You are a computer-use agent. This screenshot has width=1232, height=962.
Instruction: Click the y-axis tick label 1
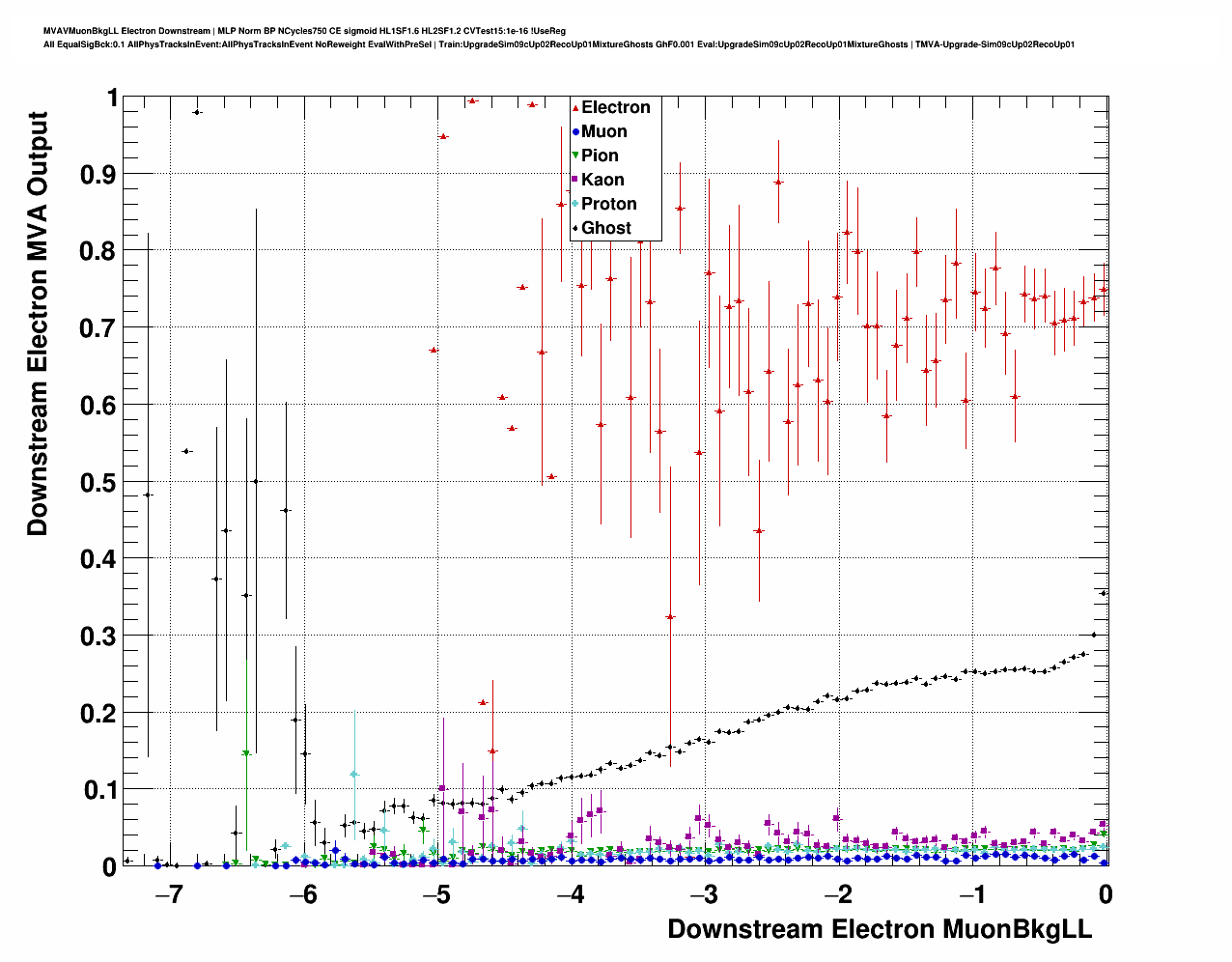(112, 98)
